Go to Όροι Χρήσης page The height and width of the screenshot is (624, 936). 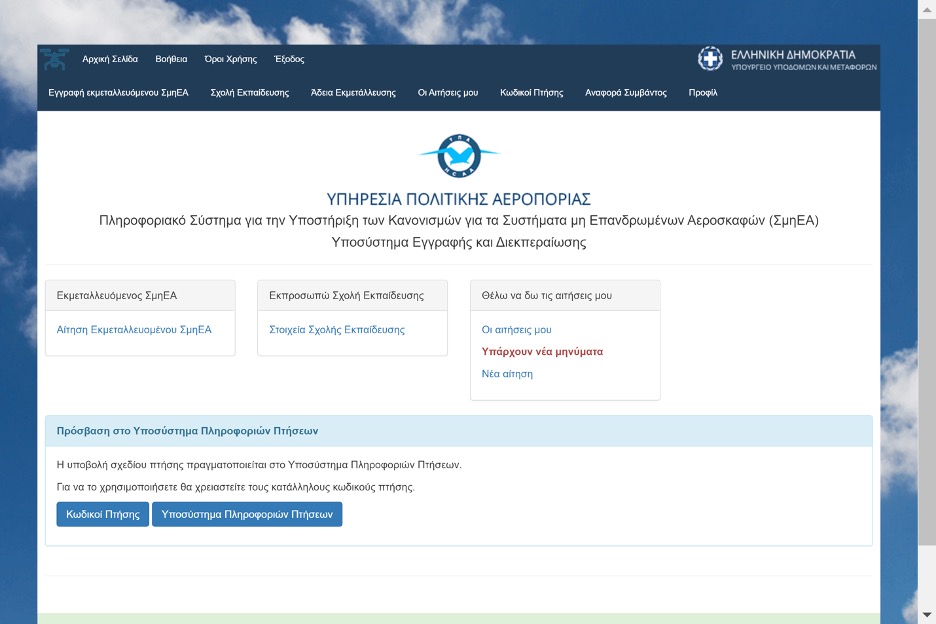230,59
